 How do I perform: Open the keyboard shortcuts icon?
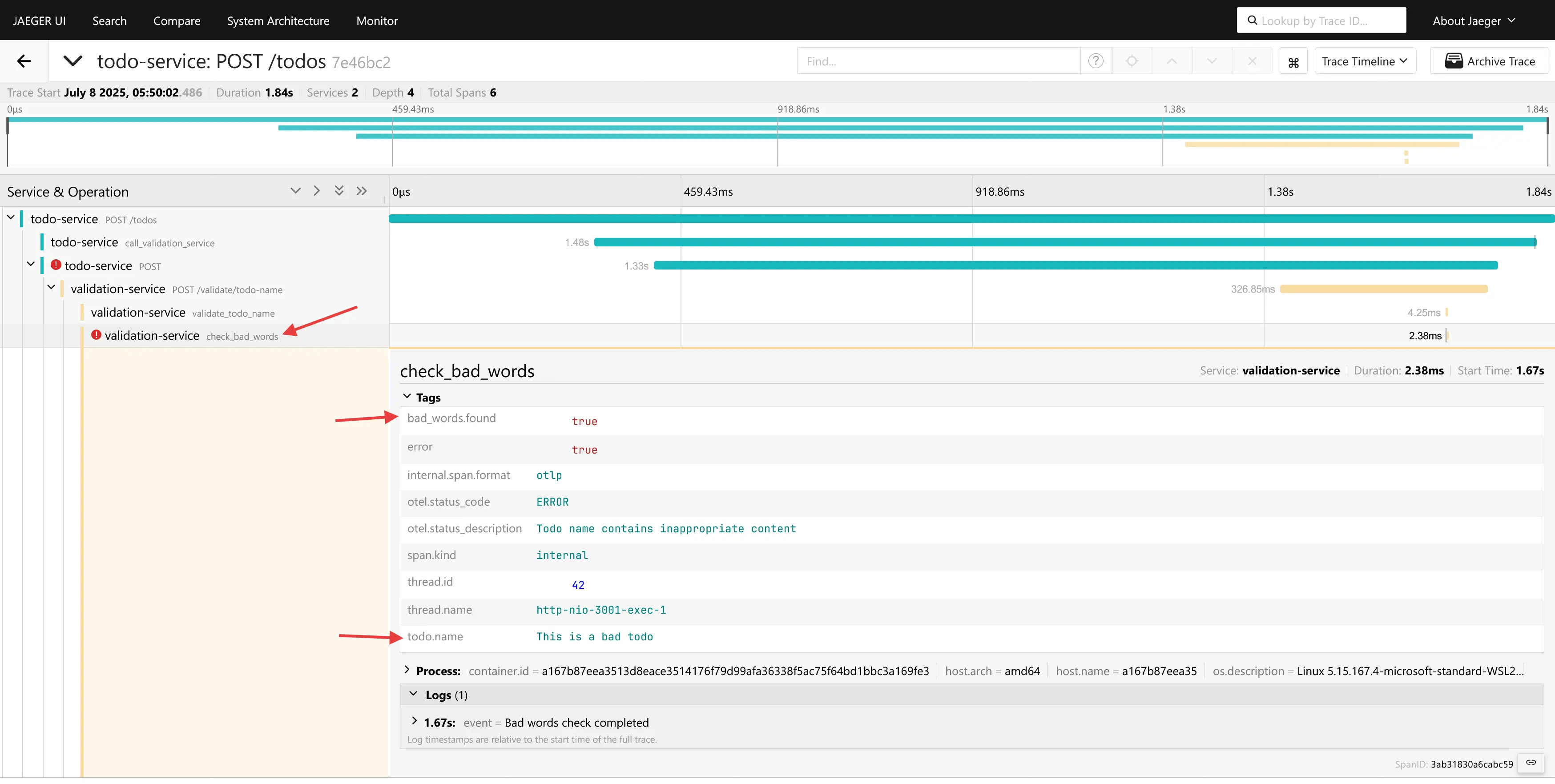pos(1293,61)
